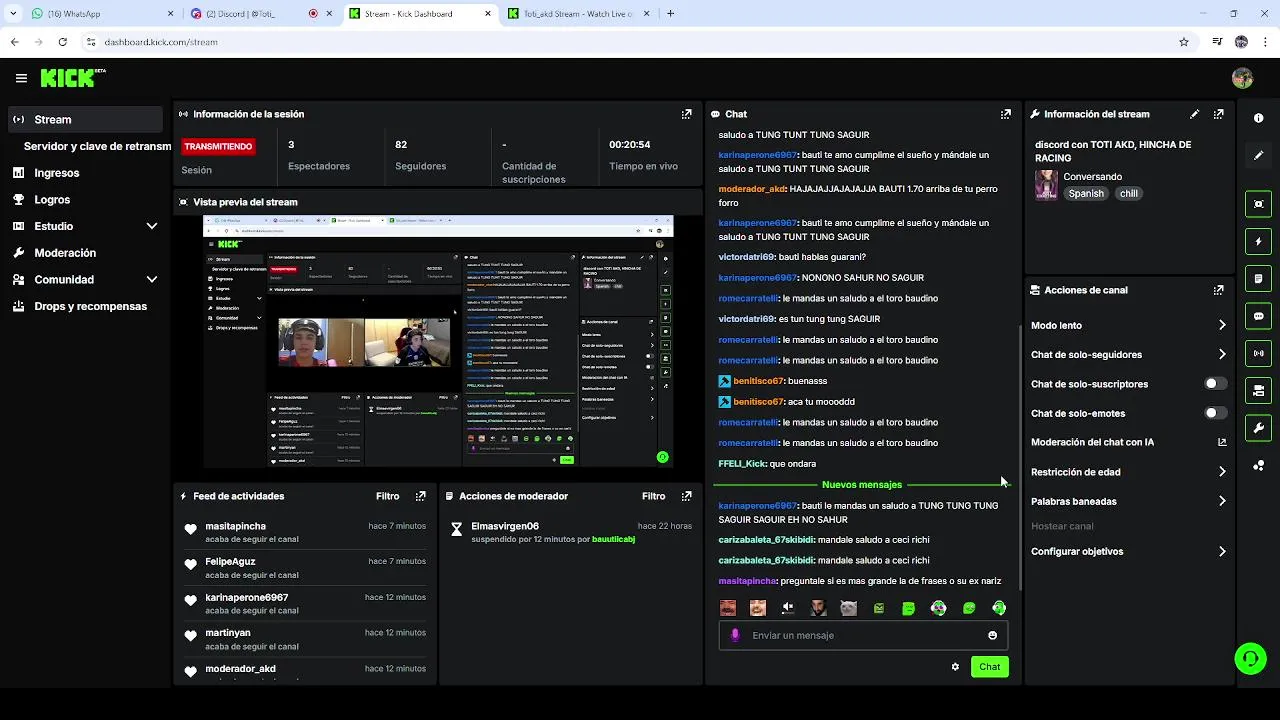Open chat settings gear next to Chat button
The width and height of the screenshot is (1280, 720).
pyautogui.click(x=955, y=667)
